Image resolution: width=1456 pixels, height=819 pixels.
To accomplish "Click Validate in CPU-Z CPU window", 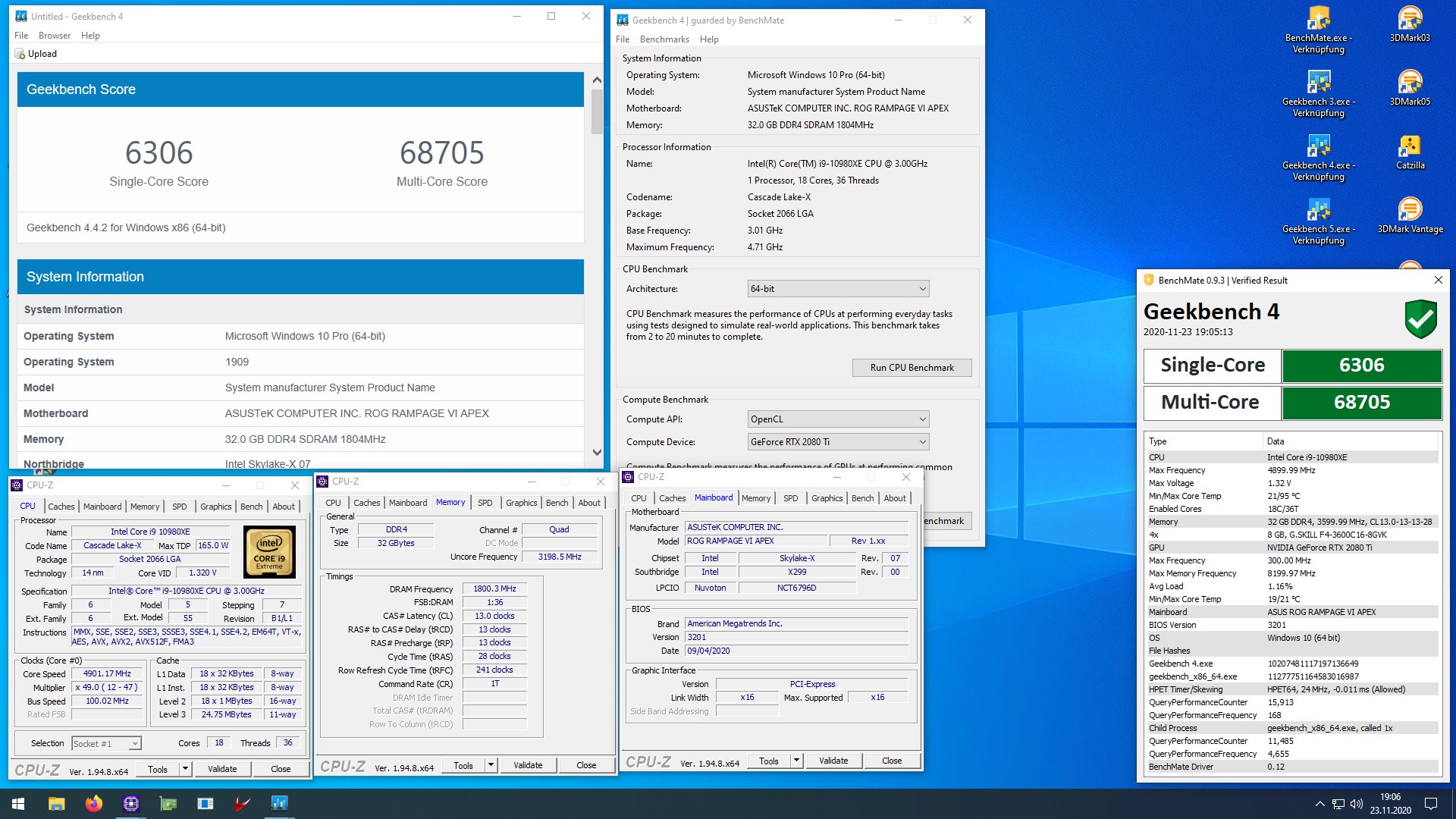I will click(x=222, y=769).
